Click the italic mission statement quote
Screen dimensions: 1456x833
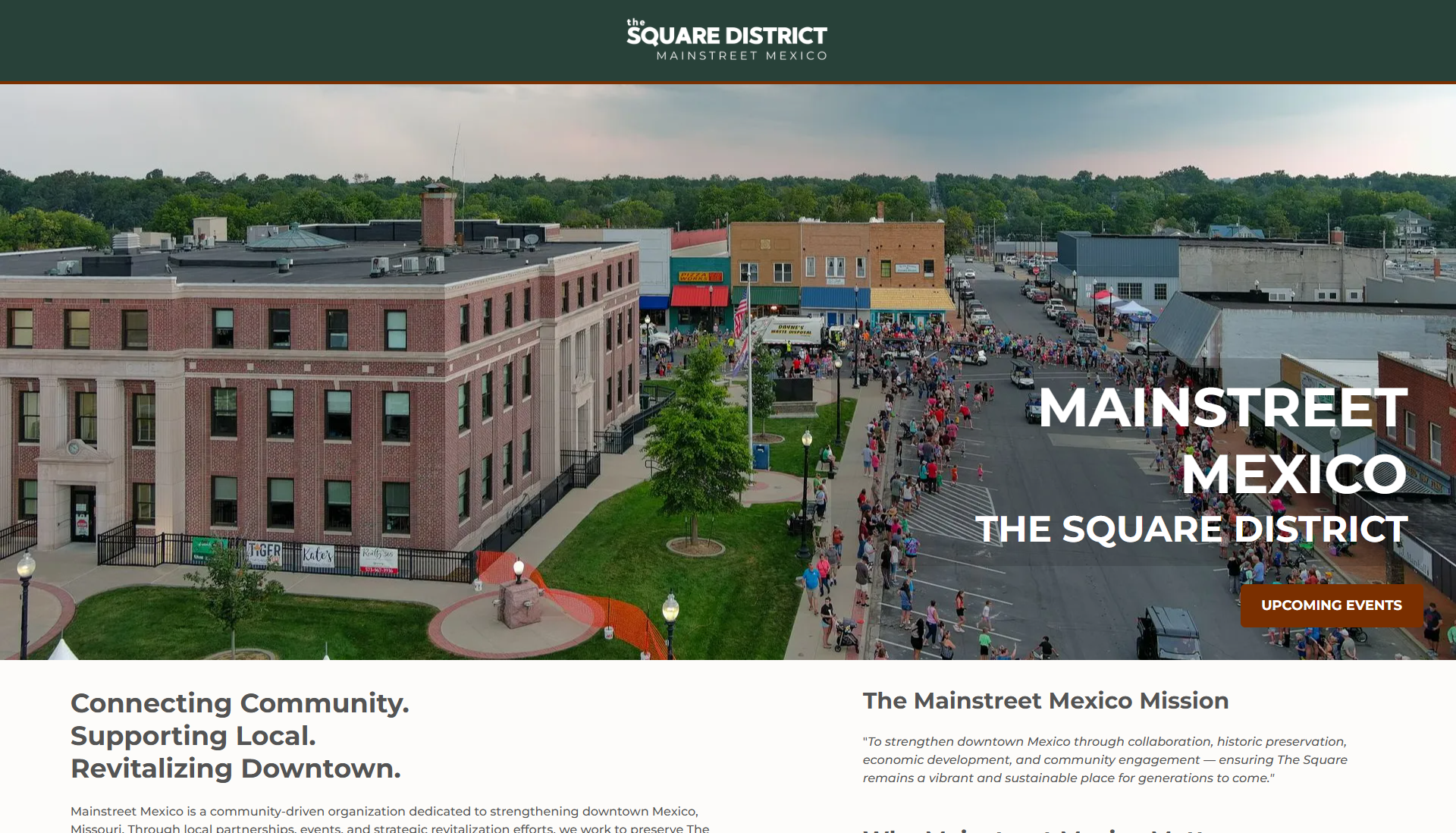pyautogui.click(x=1105, y=759)
